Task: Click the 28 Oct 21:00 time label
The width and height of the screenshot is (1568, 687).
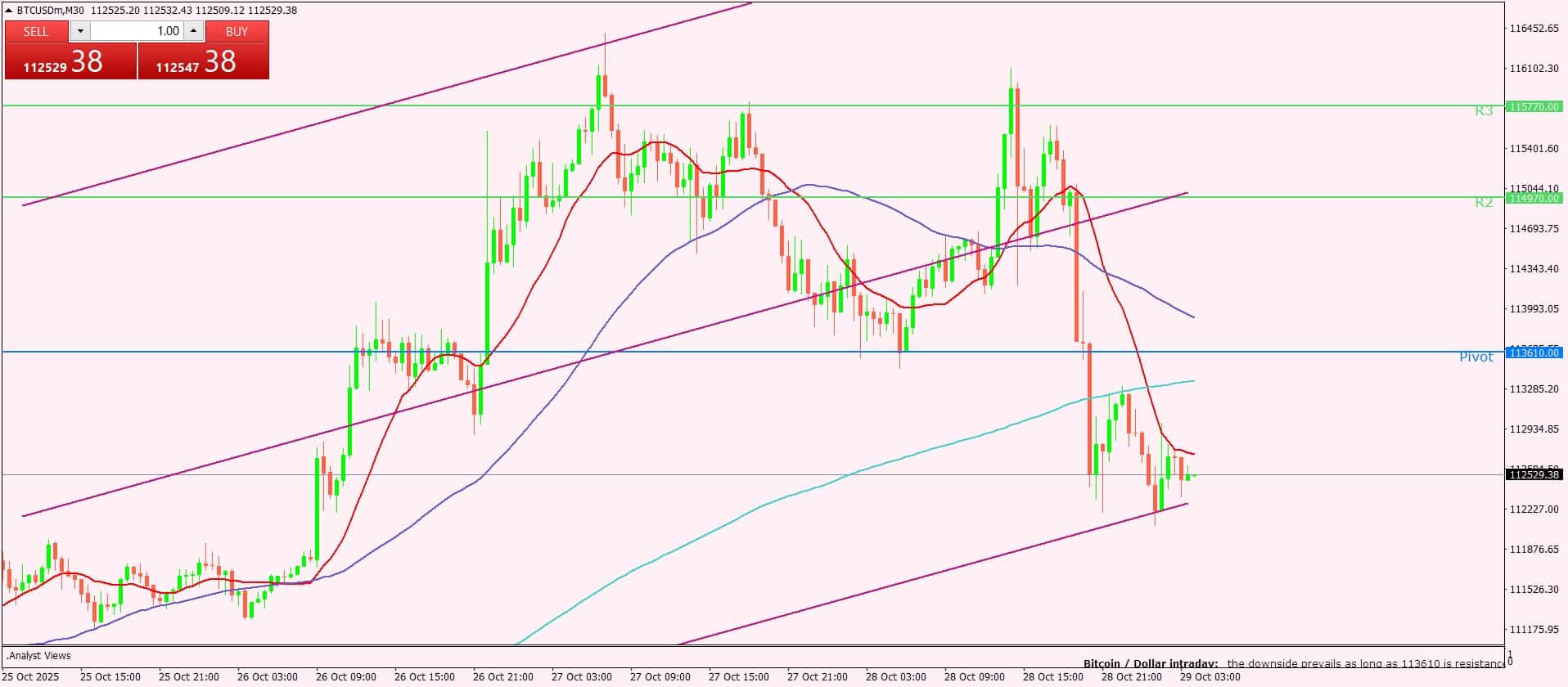Action: (1132, 677)
